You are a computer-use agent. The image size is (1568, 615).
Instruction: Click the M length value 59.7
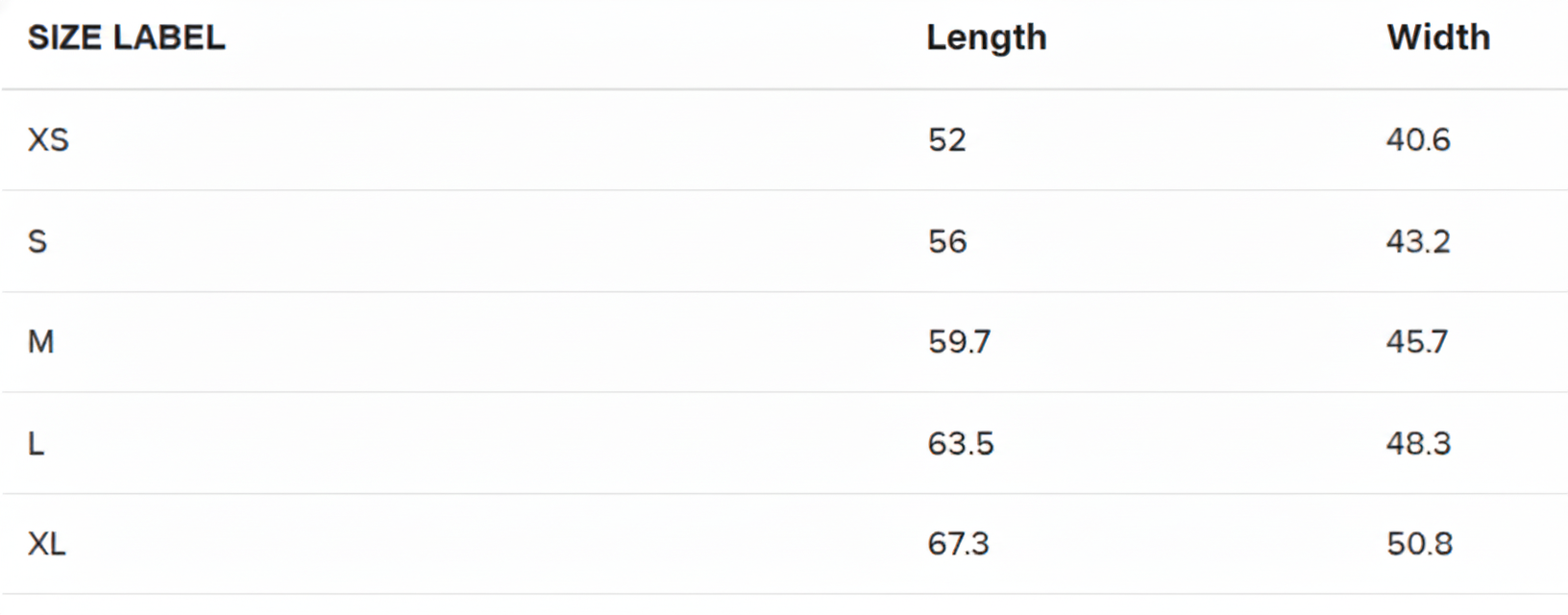(959, 342)
